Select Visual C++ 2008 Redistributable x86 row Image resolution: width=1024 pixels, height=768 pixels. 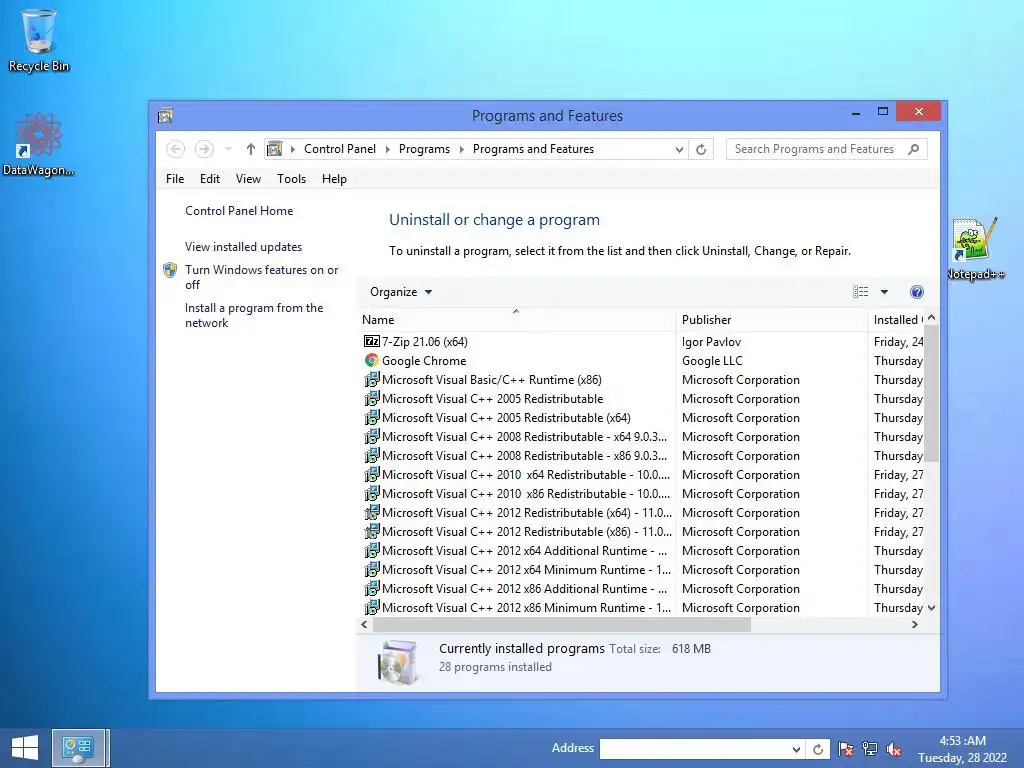[x=517, y=456]
